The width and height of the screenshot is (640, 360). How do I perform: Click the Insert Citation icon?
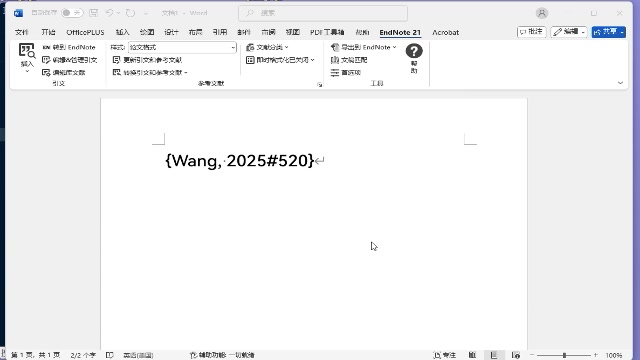(27, 51)
